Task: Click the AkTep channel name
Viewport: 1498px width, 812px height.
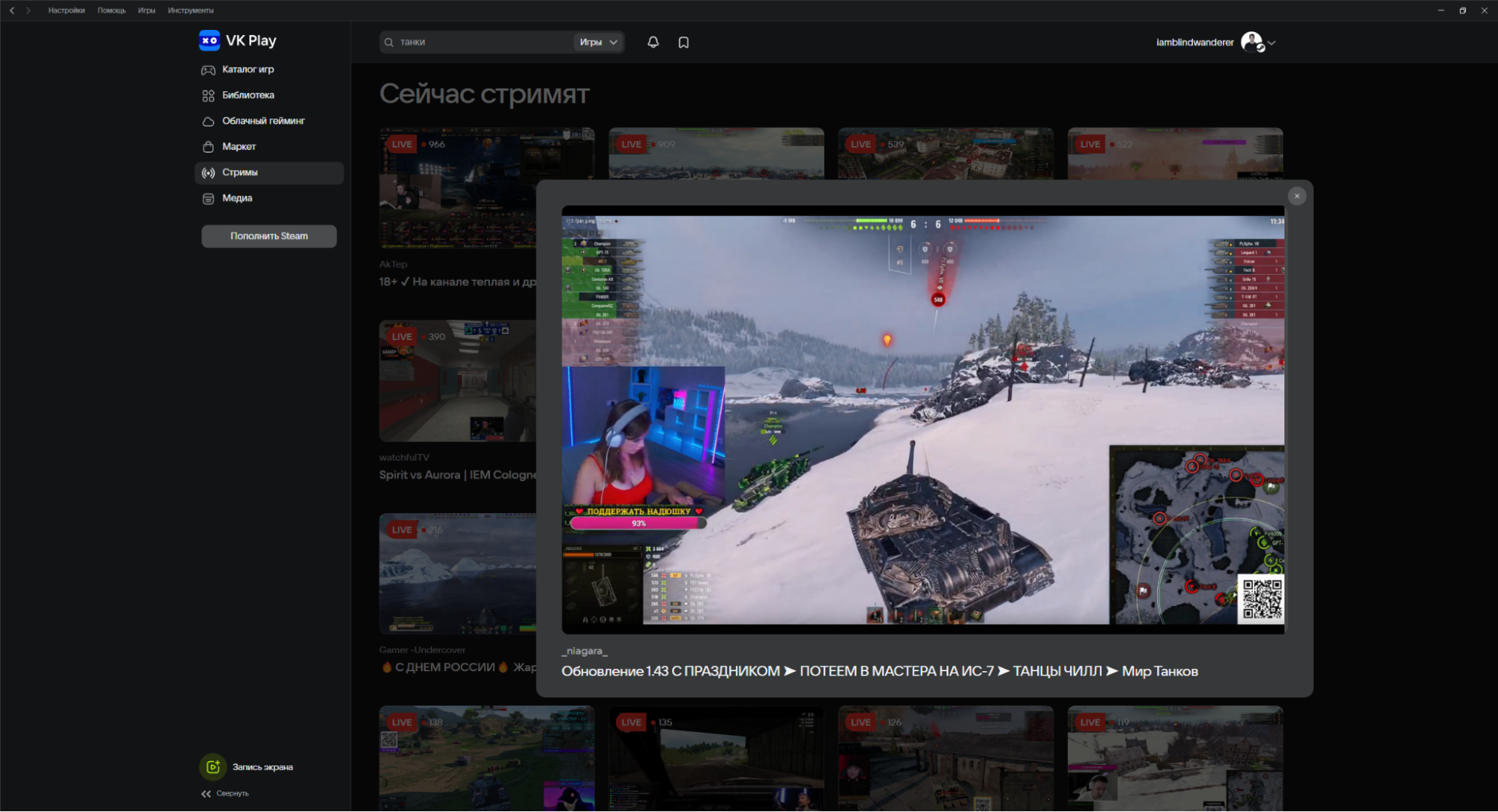Action: coord(393,264)
